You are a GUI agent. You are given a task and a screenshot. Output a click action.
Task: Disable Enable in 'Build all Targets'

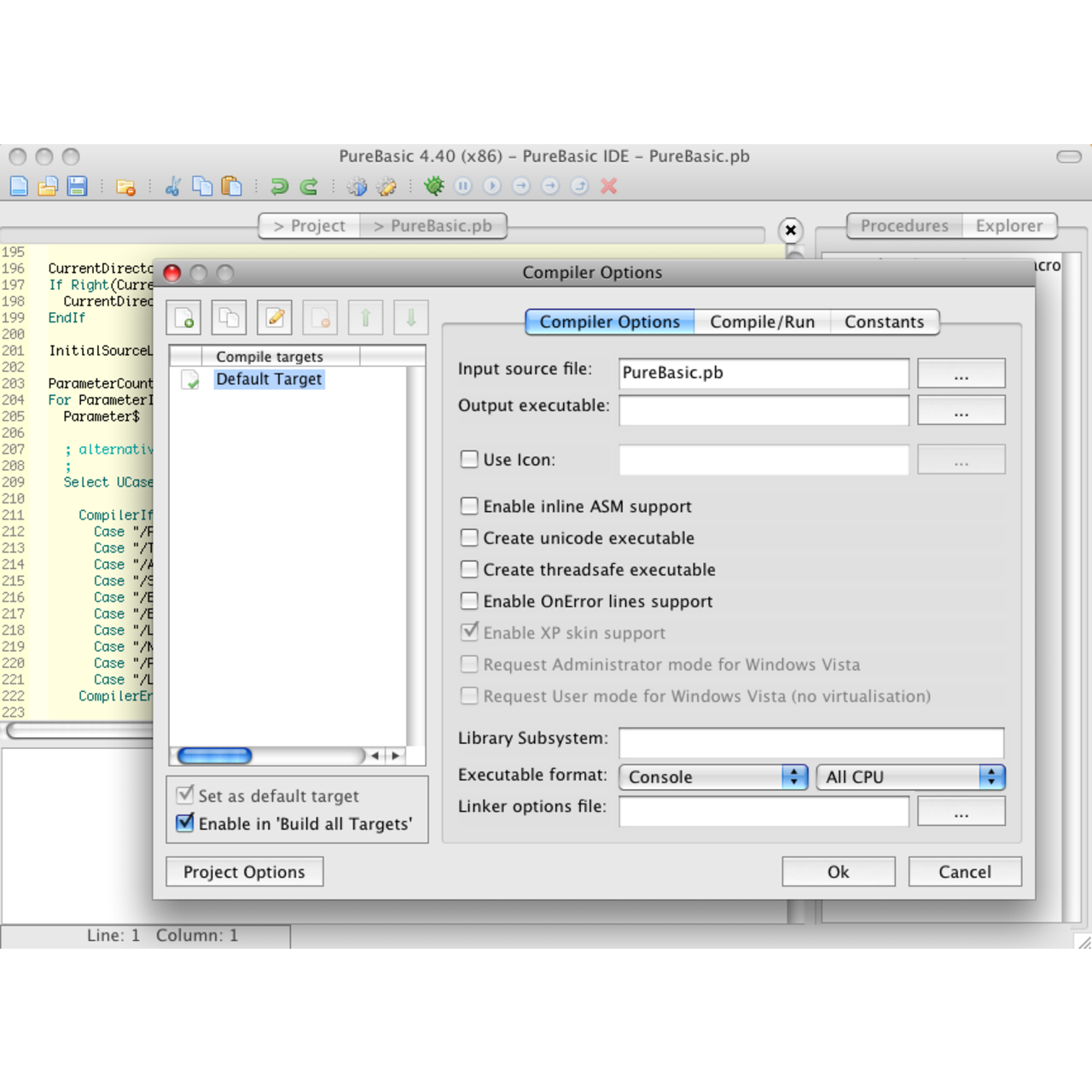coord(184,822)
